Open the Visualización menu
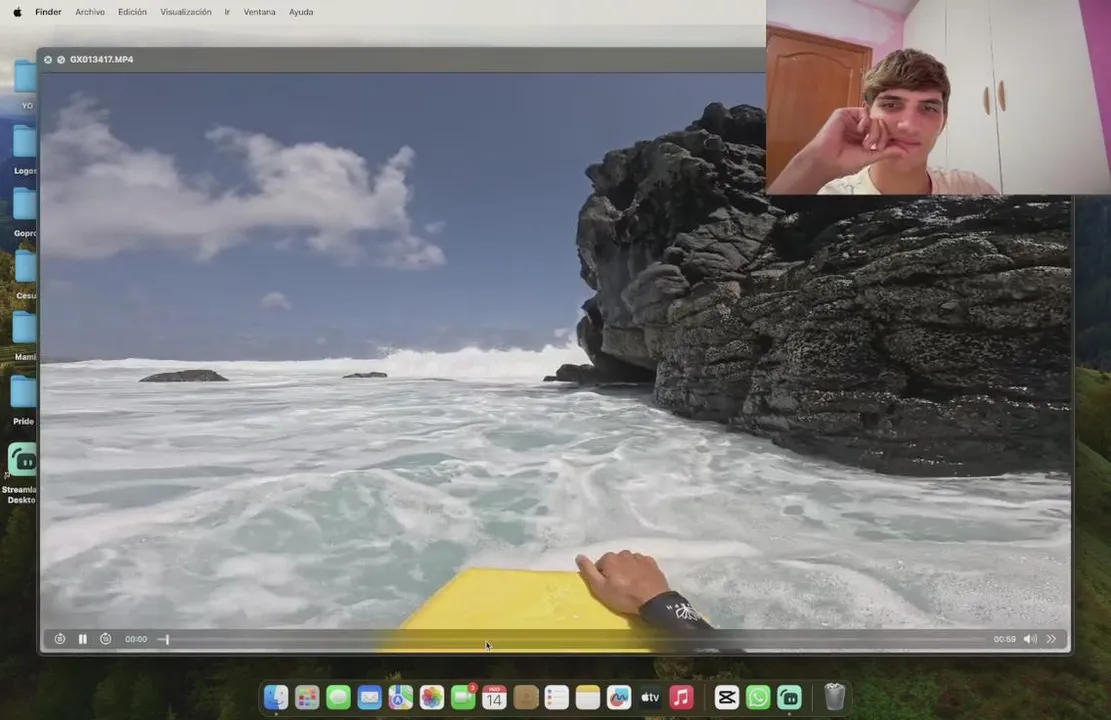The height and width of the screenshot is (720, 1111). tap(186, 12)
